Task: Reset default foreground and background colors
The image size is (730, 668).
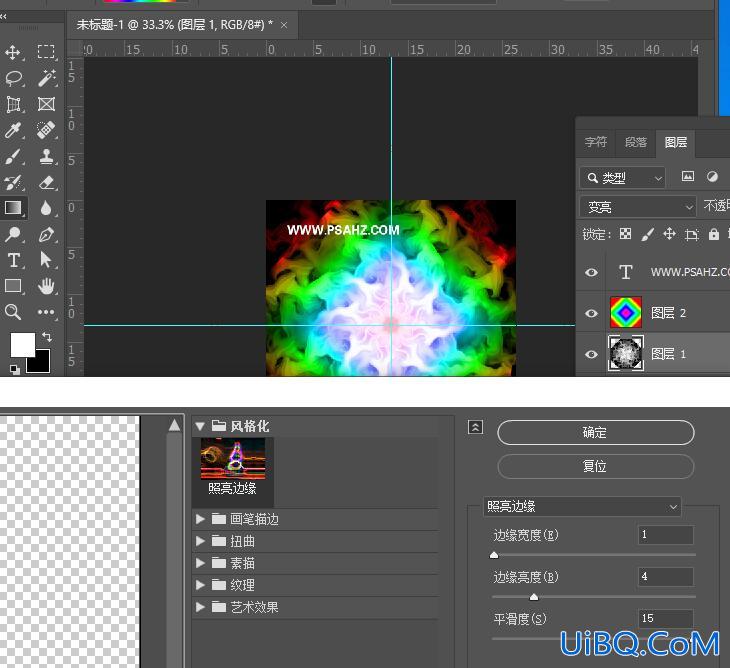Action: (14, 369)
